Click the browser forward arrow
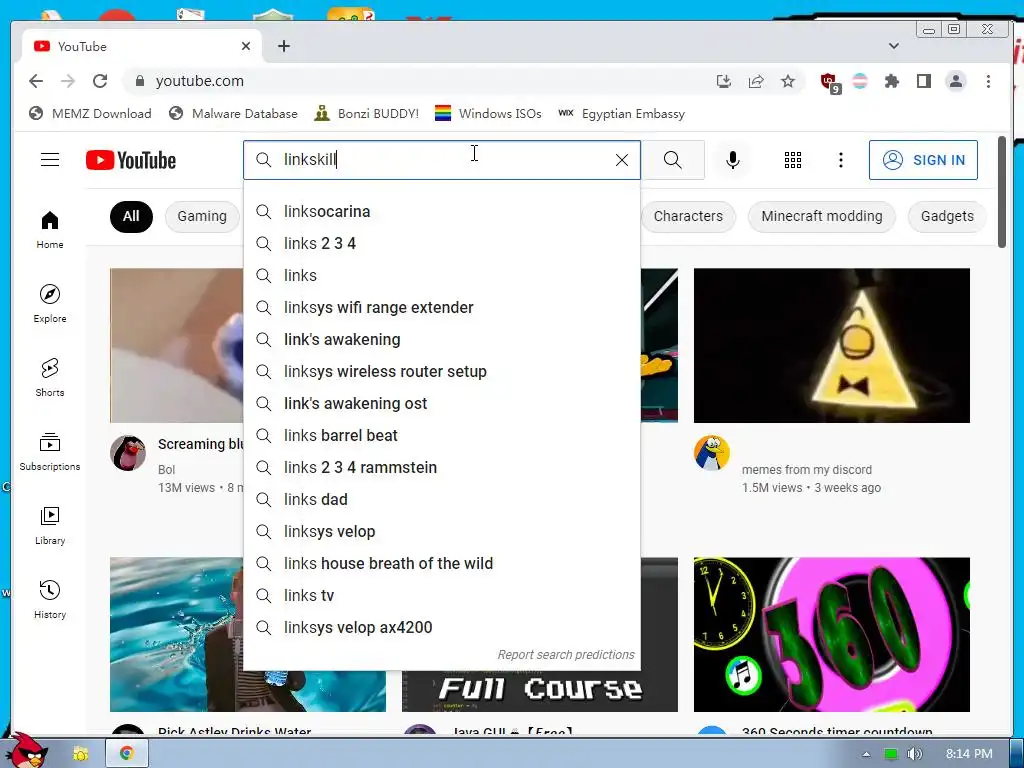Viewport: 1024px width, 768px height. click(x=68, y=81)
